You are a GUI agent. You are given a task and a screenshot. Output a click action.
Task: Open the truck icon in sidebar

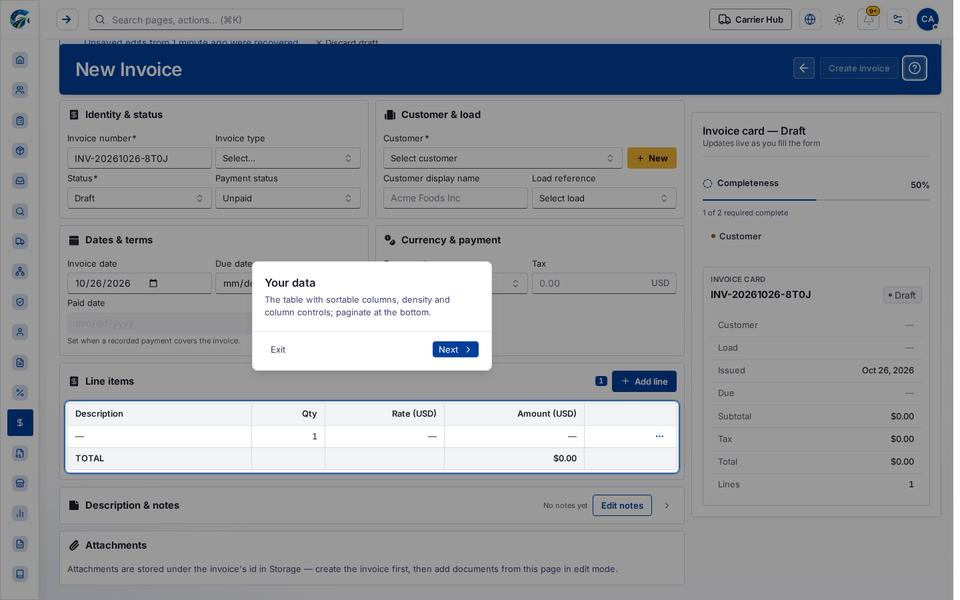pyautogui.click(x=20, y=241)
